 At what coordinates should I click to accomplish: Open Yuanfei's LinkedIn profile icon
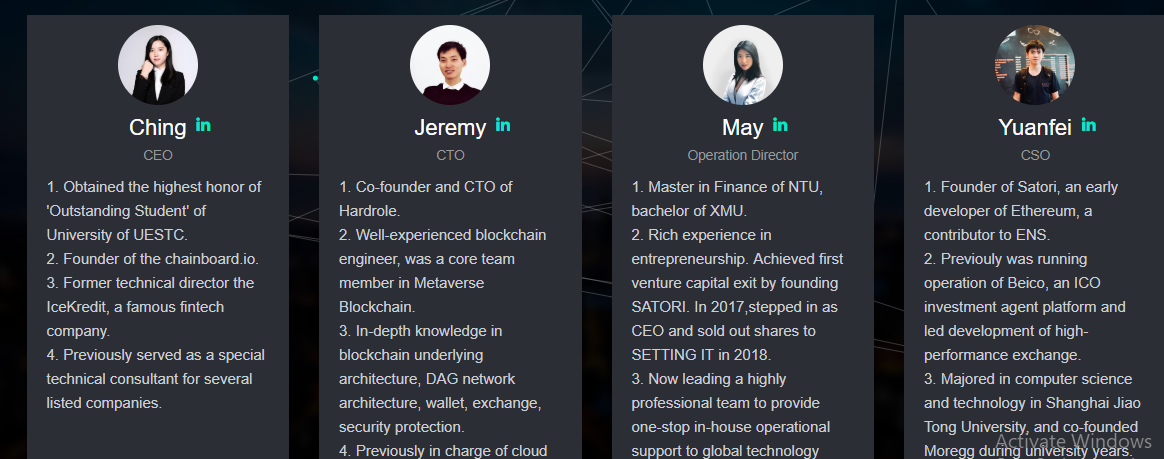coord(1088,125)
